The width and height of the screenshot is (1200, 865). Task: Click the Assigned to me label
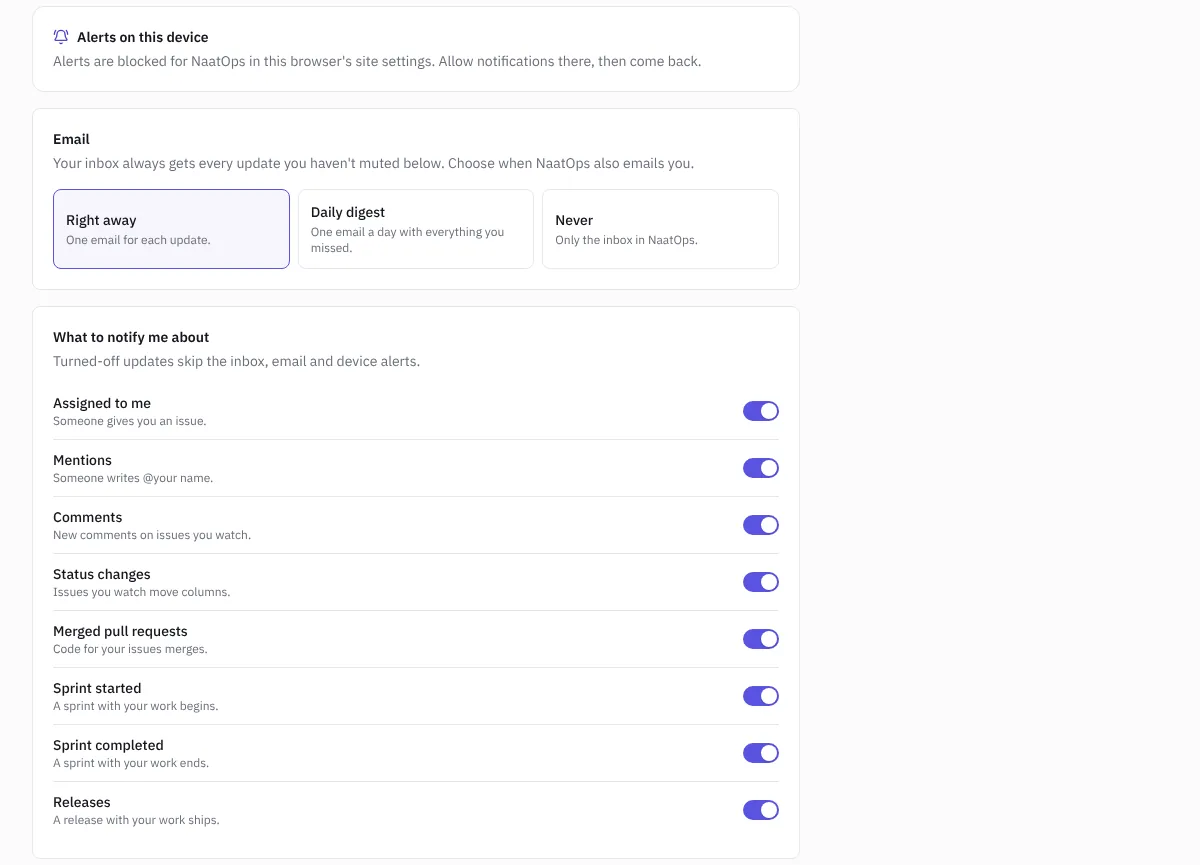coord(102,403)
